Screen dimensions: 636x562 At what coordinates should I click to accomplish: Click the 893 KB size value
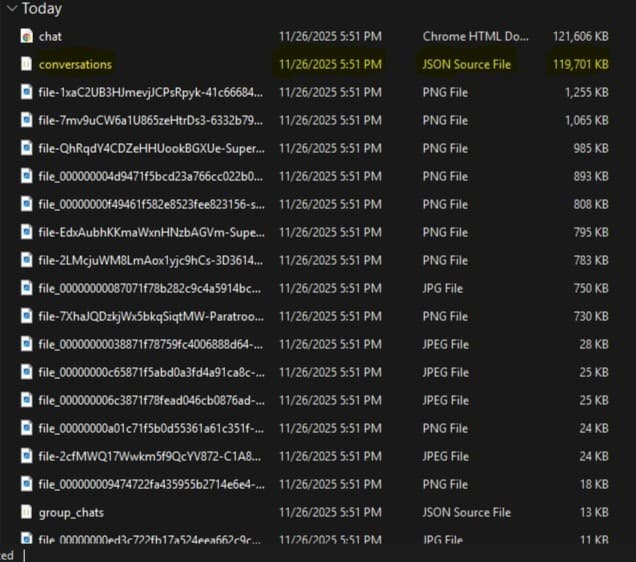[x=591, y=176]
